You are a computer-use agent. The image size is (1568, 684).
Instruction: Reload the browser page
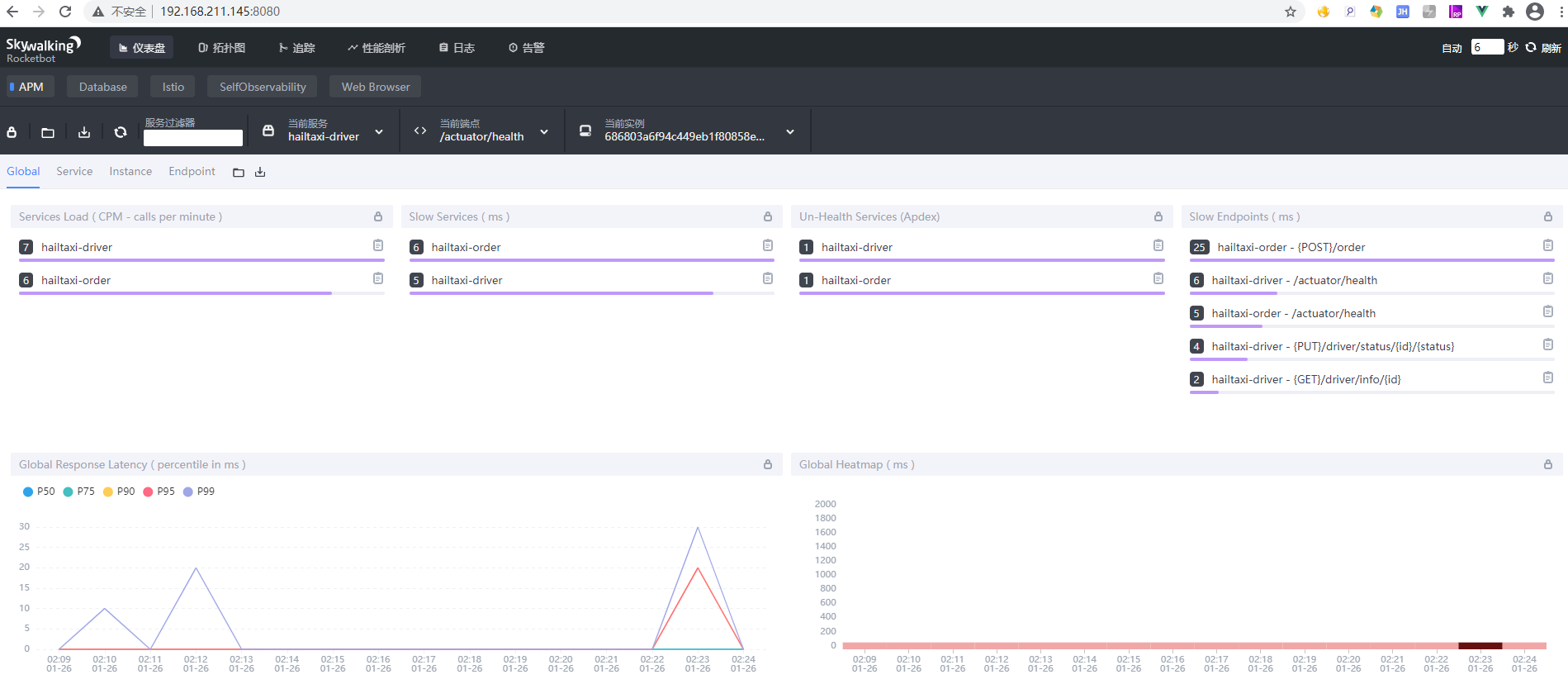[x=65, y=12]
